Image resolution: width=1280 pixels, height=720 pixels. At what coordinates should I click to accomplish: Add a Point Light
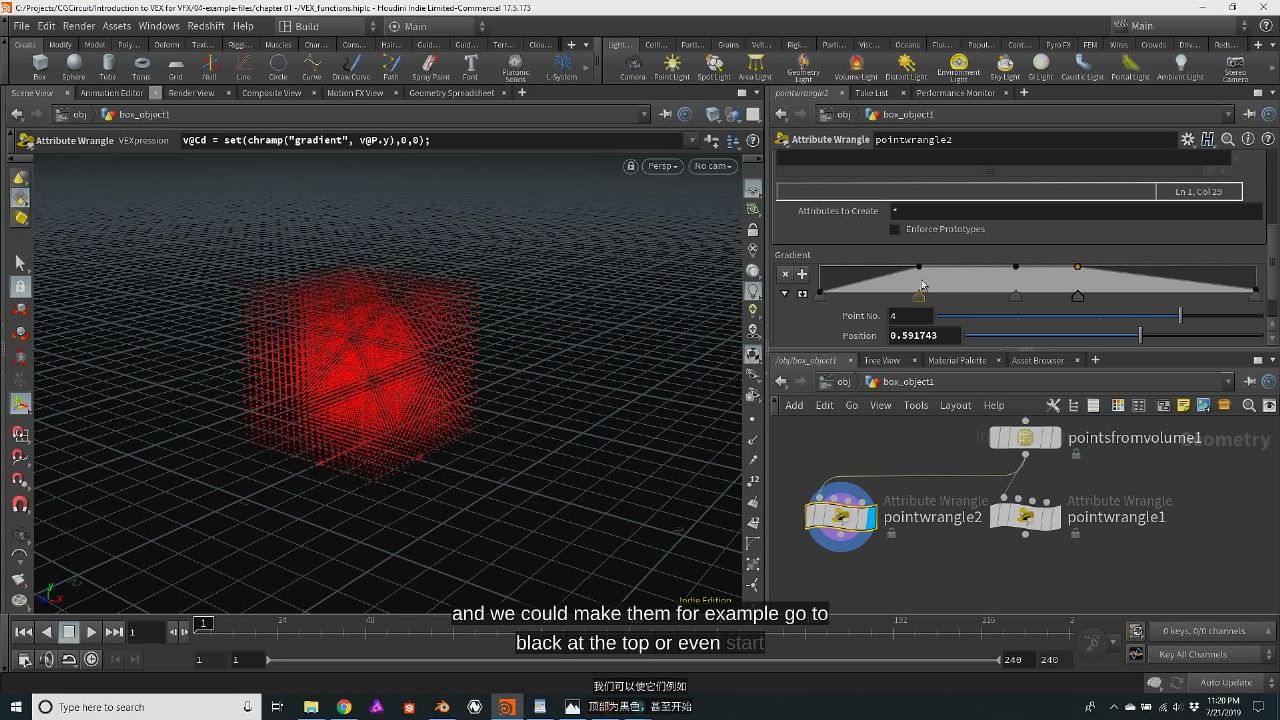pos(672,66)
